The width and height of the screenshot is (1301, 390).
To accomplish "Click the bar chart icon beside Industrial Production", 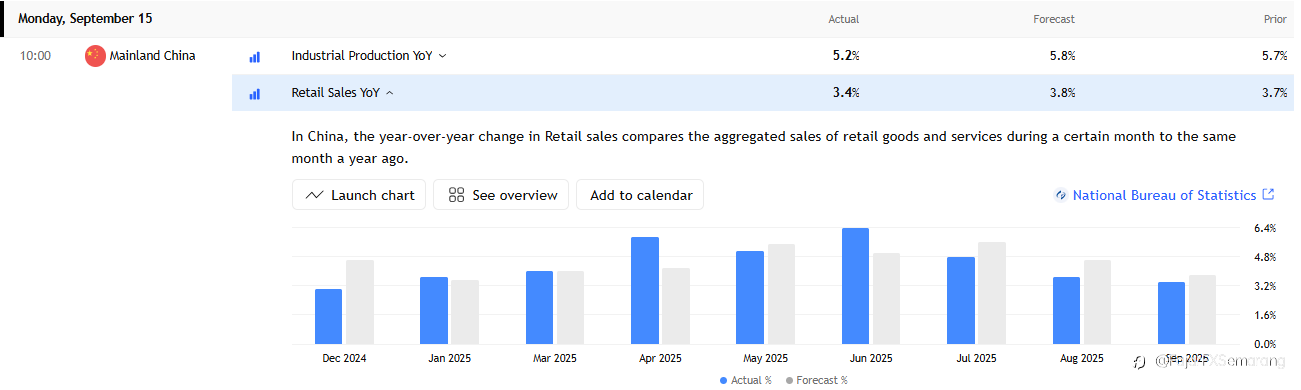I will pos(254,57).
